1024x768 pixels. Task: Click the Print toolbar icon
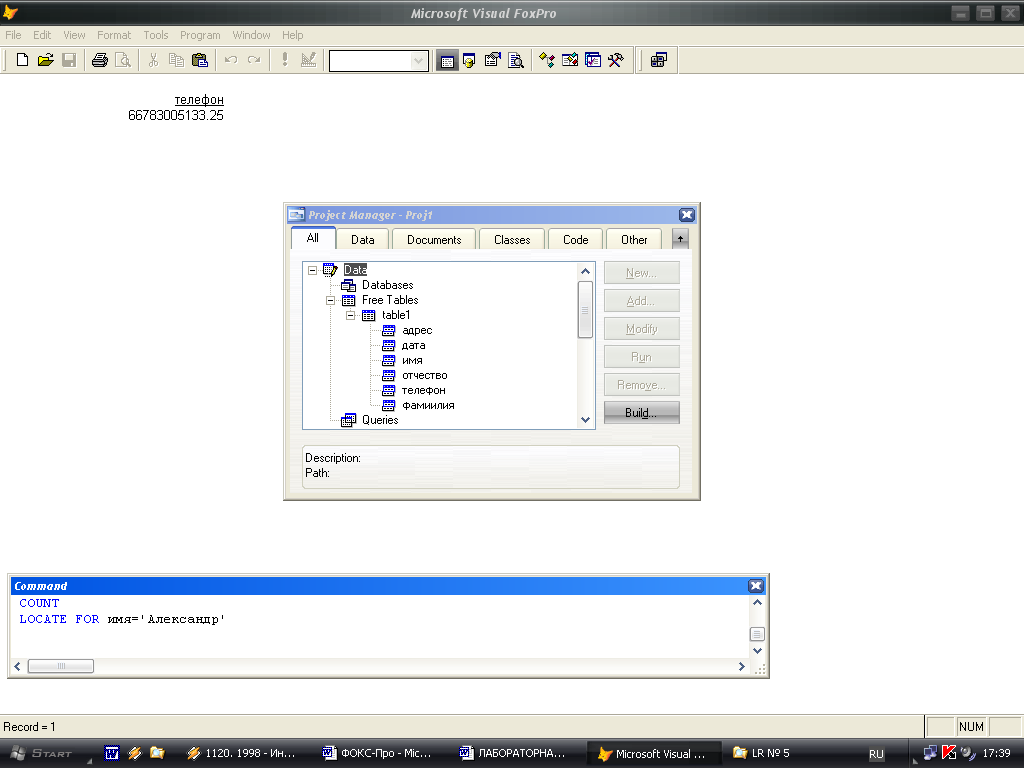coord(99,60)
